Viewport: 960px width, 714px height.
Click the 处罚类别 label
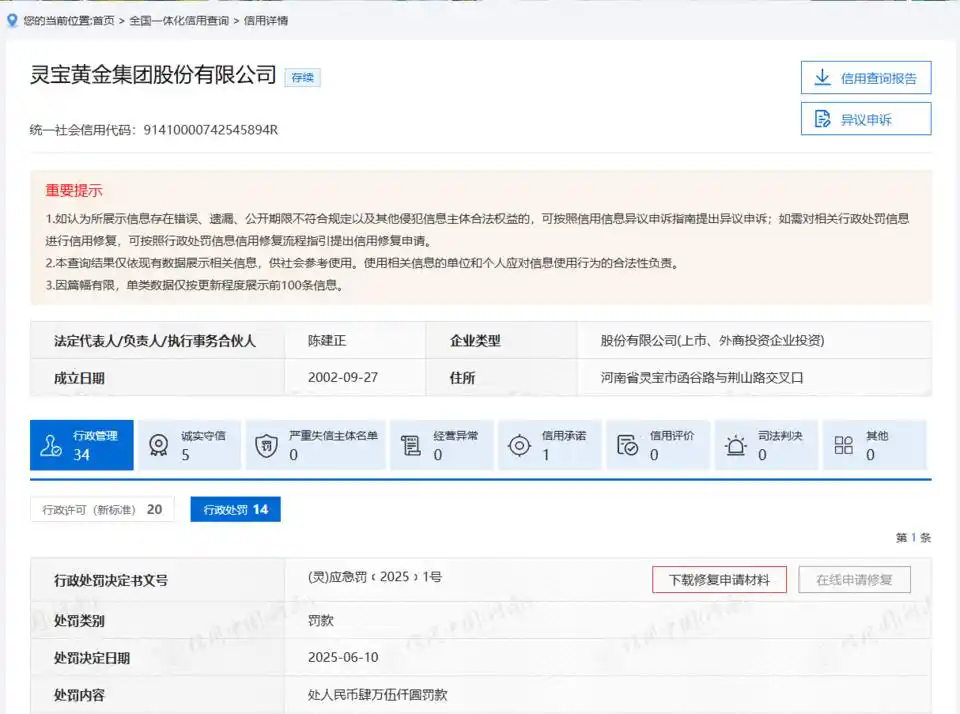pyautogui.click(x=79, y=621)
